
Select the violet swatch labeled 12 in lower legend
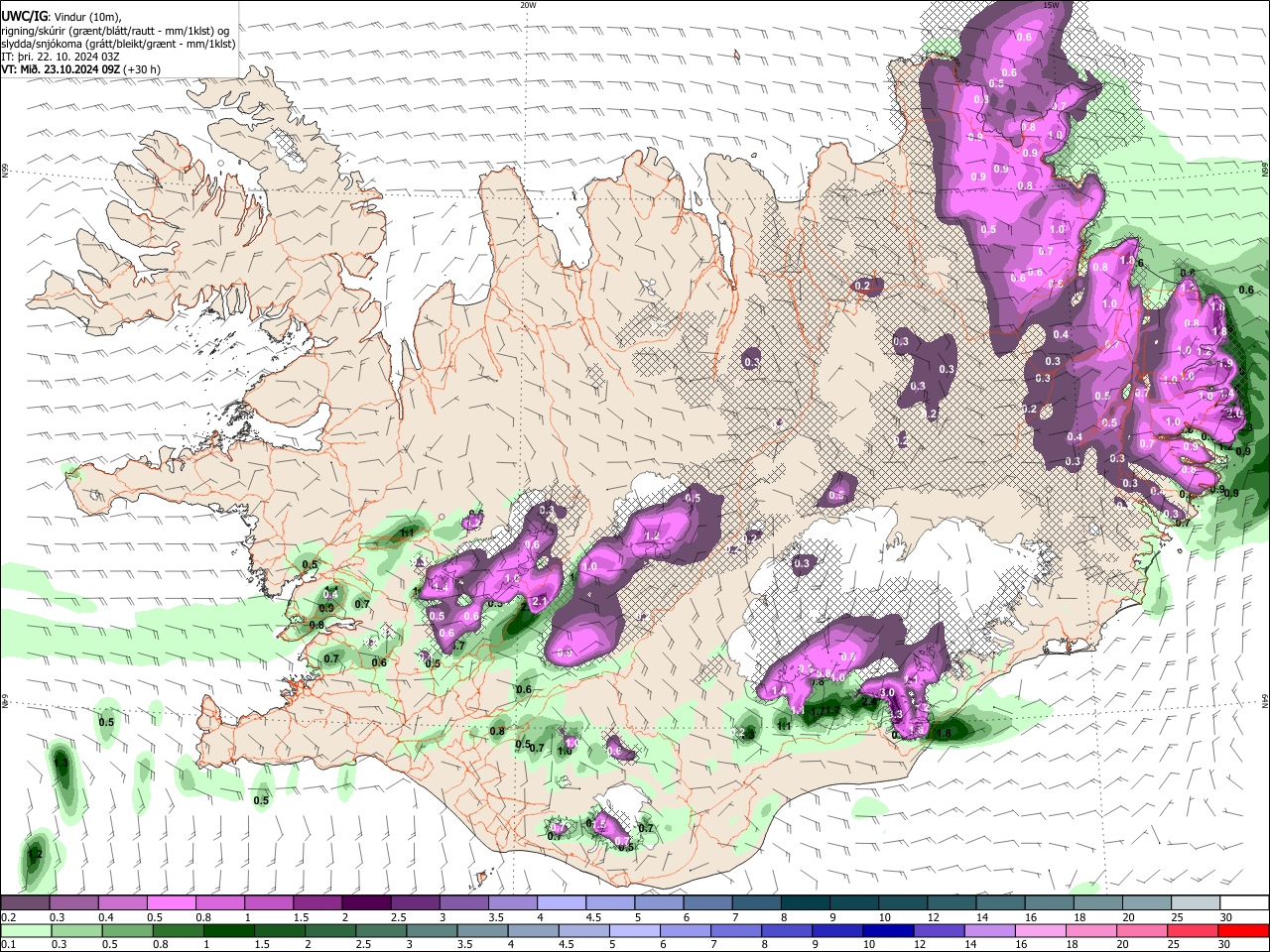[x=940, y=930]
